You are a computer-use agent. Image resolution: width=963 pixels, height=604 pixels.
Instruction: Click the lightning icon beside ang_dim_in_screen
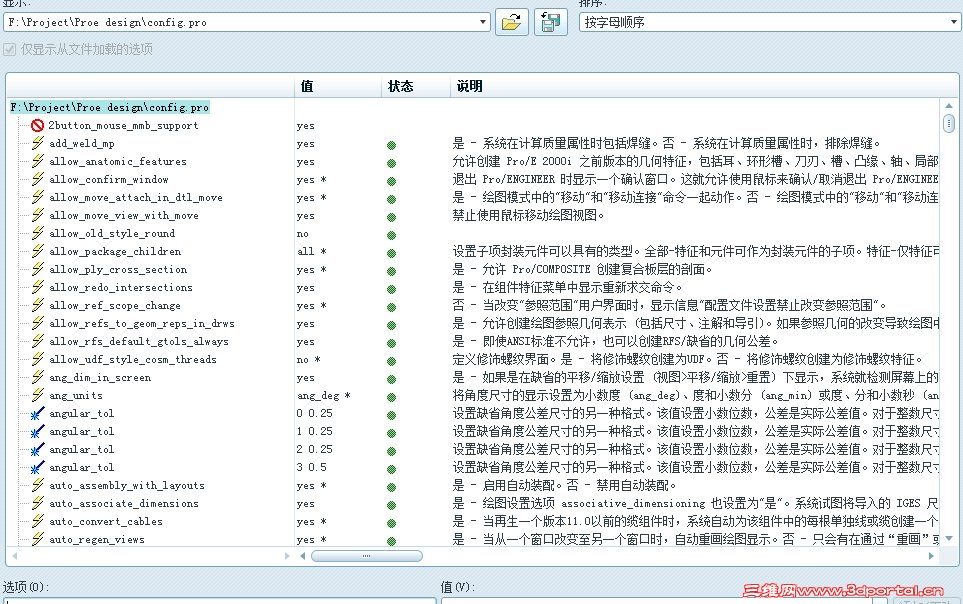38,377
